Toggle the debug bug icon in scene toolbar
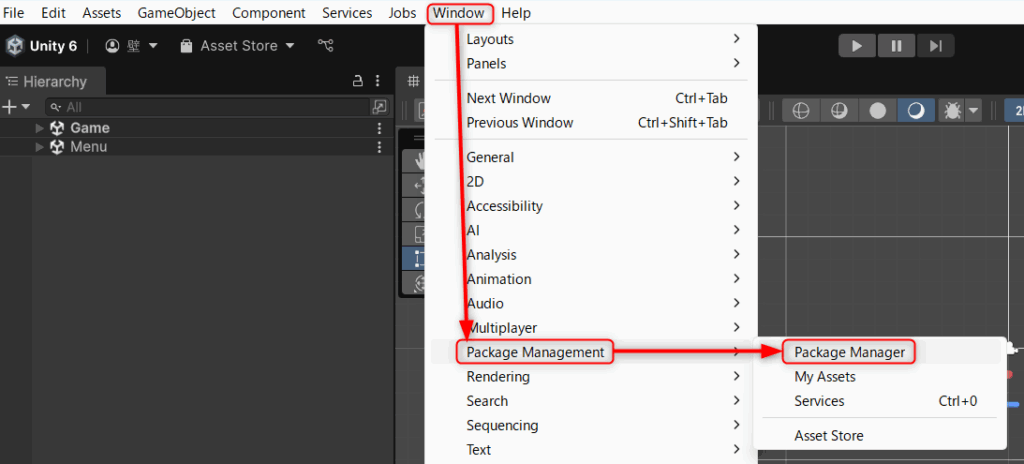 point(952,111)
